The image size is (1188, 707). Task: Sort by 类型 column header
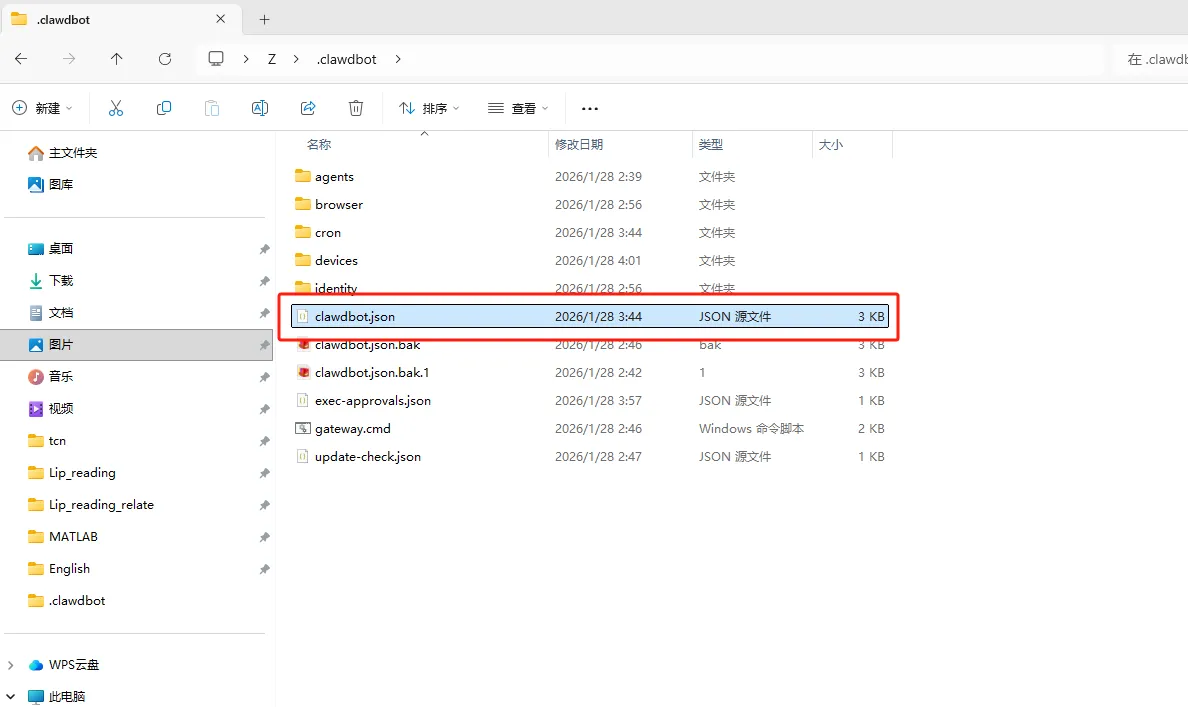point(711,144)
